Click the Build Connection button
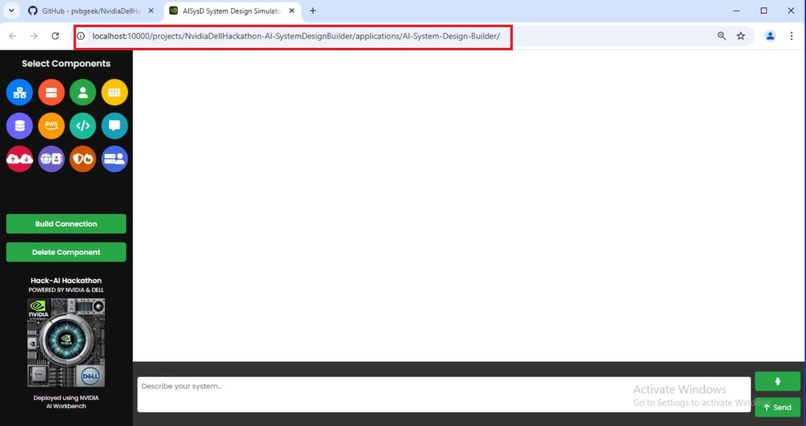Screen dimensions: 806x426 click(x=66, y=224)
